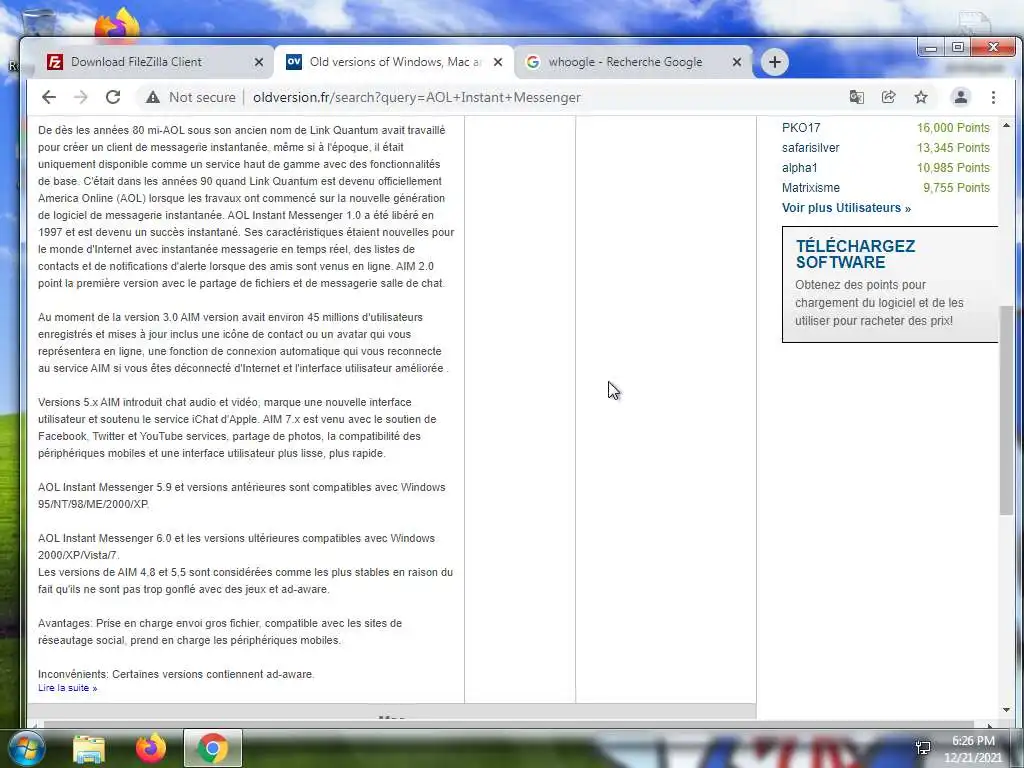This screenshot has height=768, width=1024.
Task: Open the Chrome profile avatar
Action: coord(961,97)
